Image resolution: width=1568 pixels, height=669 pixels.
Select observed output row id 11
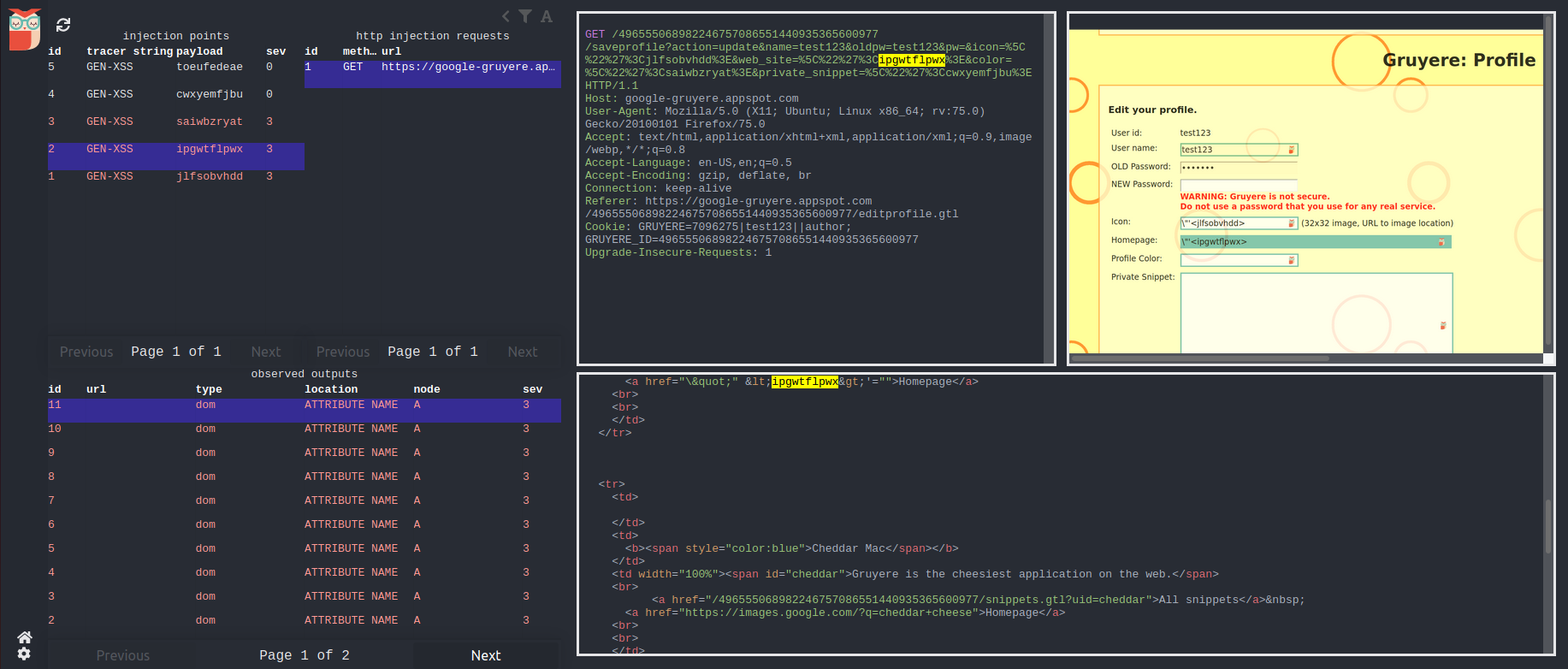click(x=305, y=411)
